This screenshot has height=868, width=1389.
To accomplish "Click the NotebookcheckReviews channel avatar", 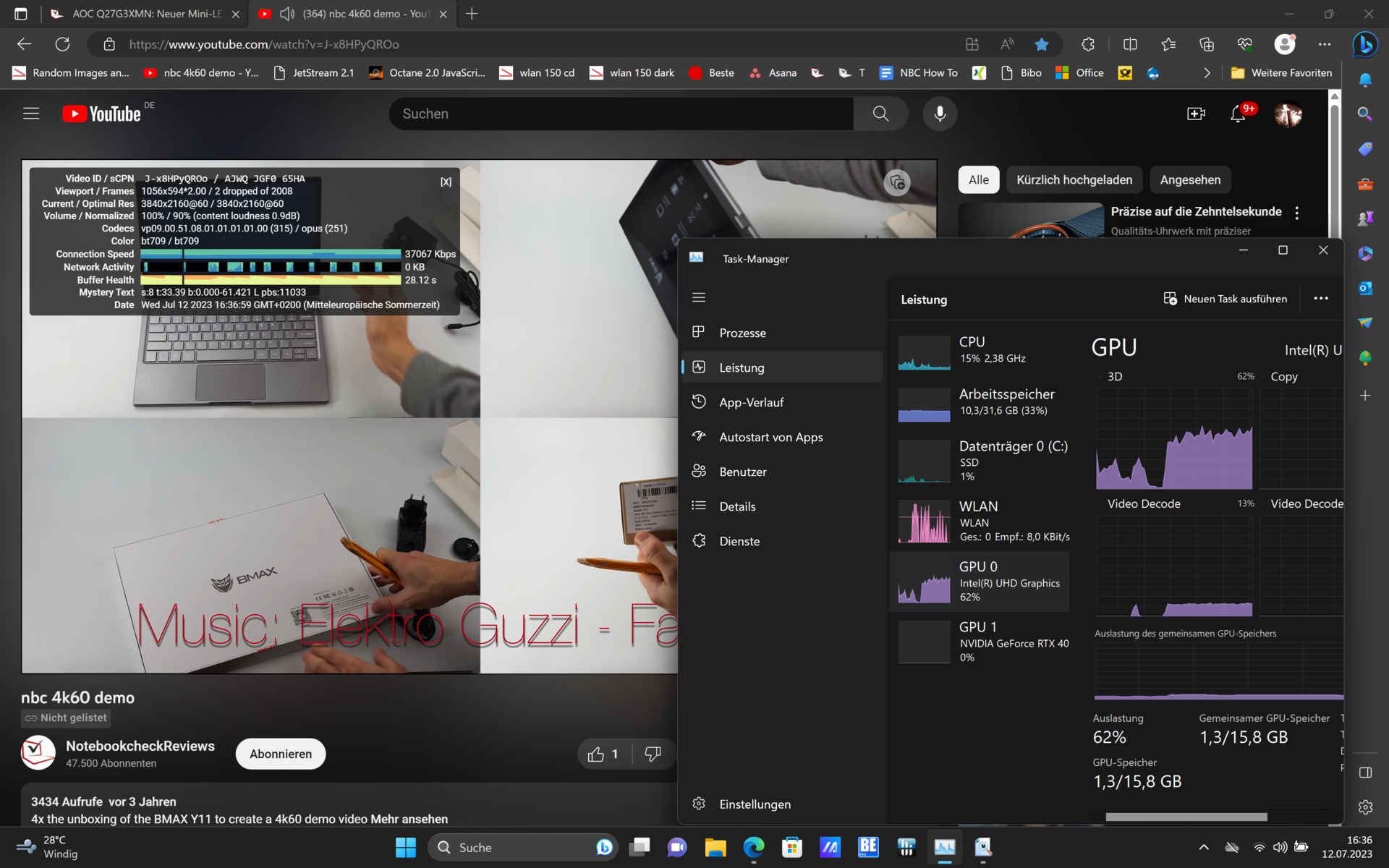I will pos(38,753).
